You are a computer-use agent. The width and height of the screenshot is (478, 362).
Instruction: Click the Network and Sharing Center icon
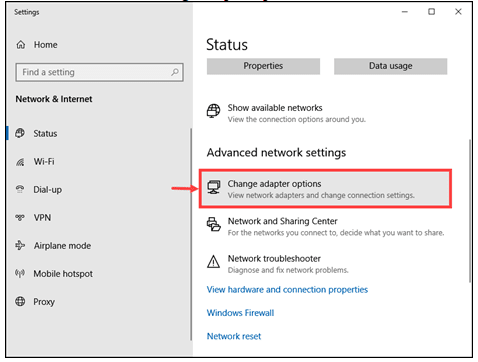click(x=213, y=224)
